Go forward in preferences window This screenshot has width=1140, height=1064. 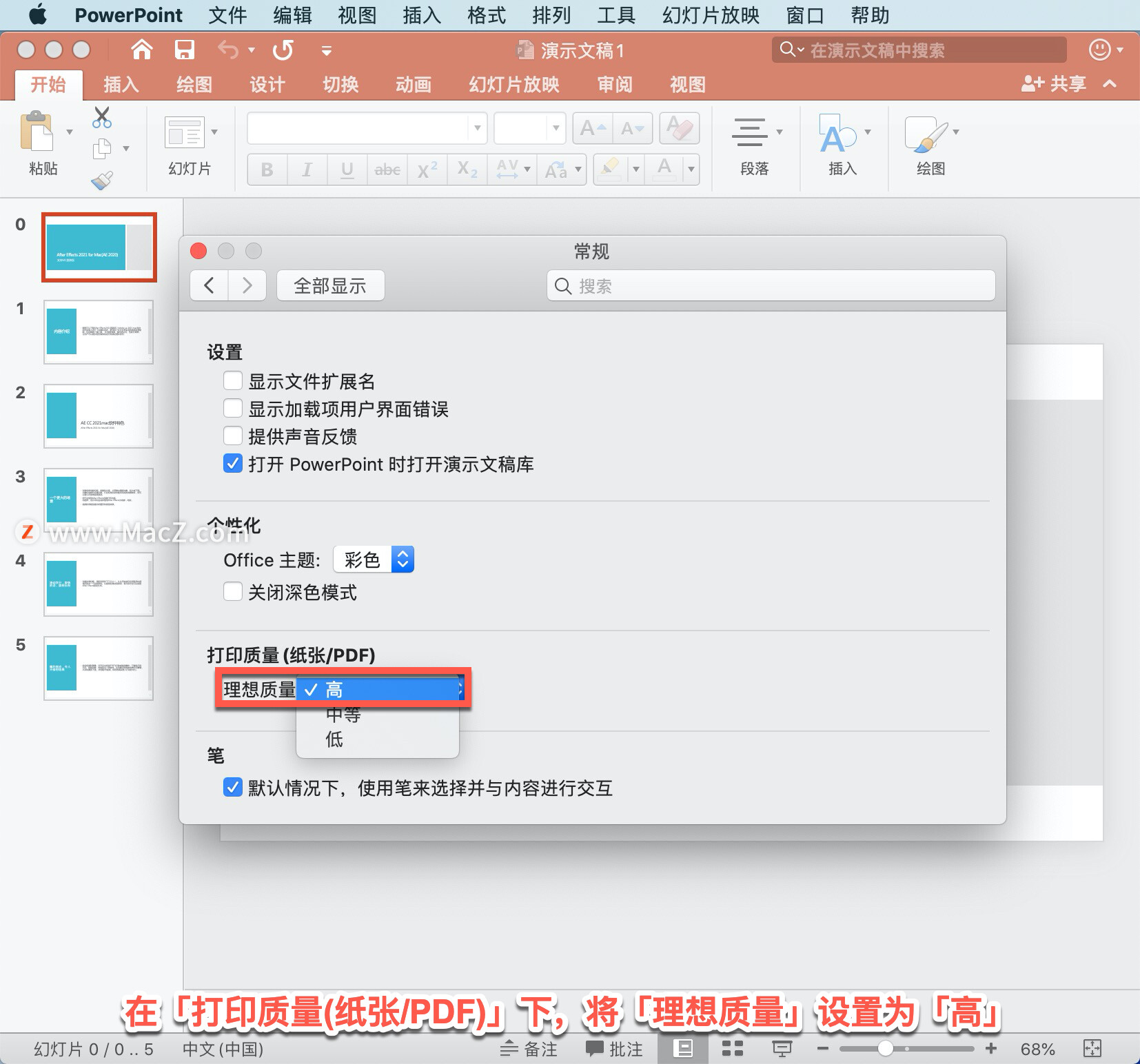(x=247, y=285)
